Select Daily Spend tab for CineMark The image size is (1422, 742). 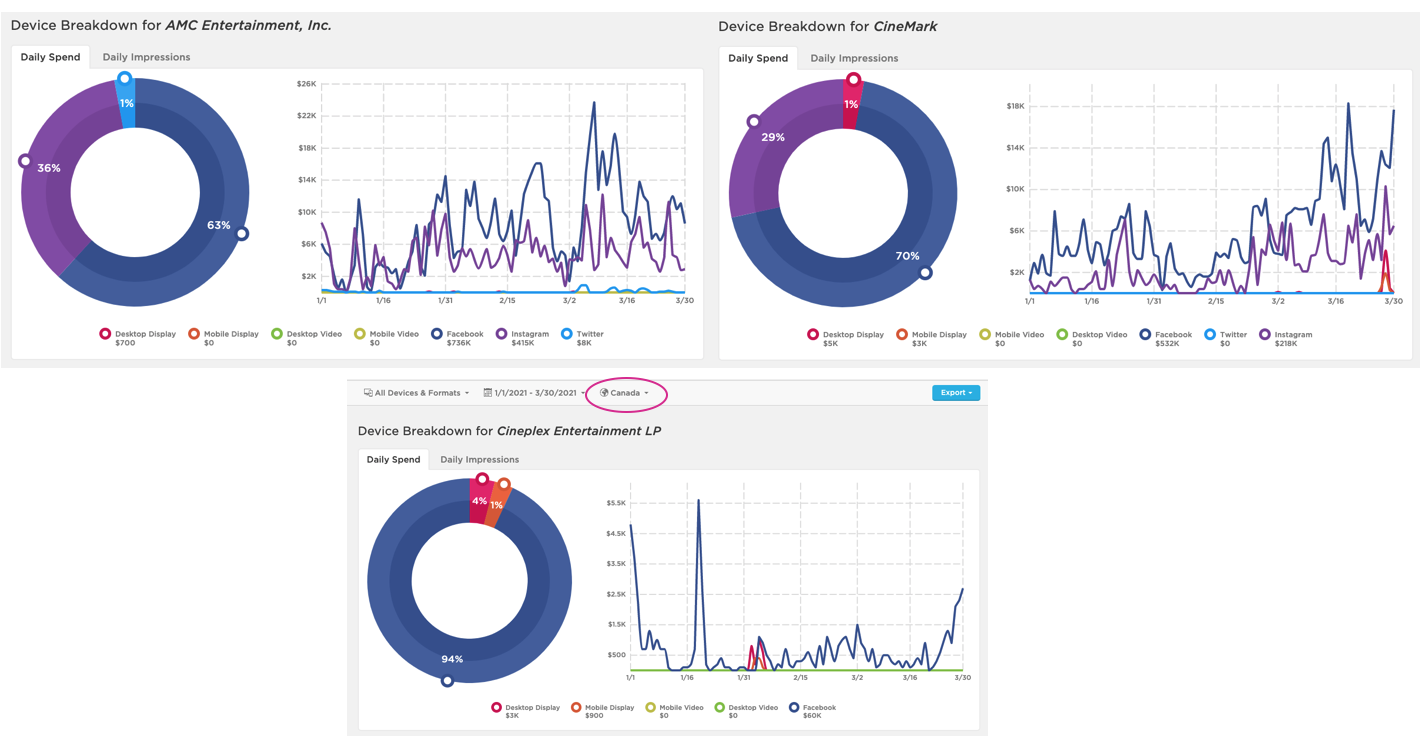758,58
